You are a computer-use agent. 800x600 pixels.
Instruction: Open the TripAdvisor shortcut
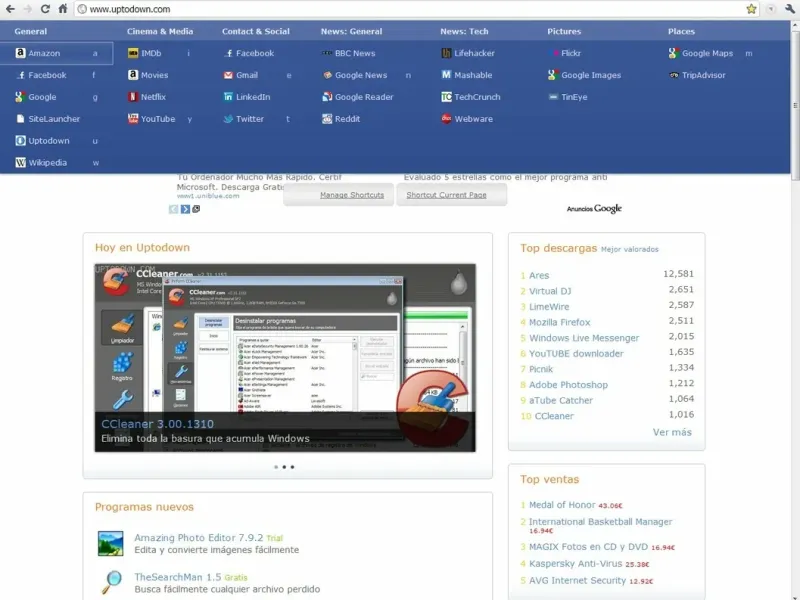(697, 75)
